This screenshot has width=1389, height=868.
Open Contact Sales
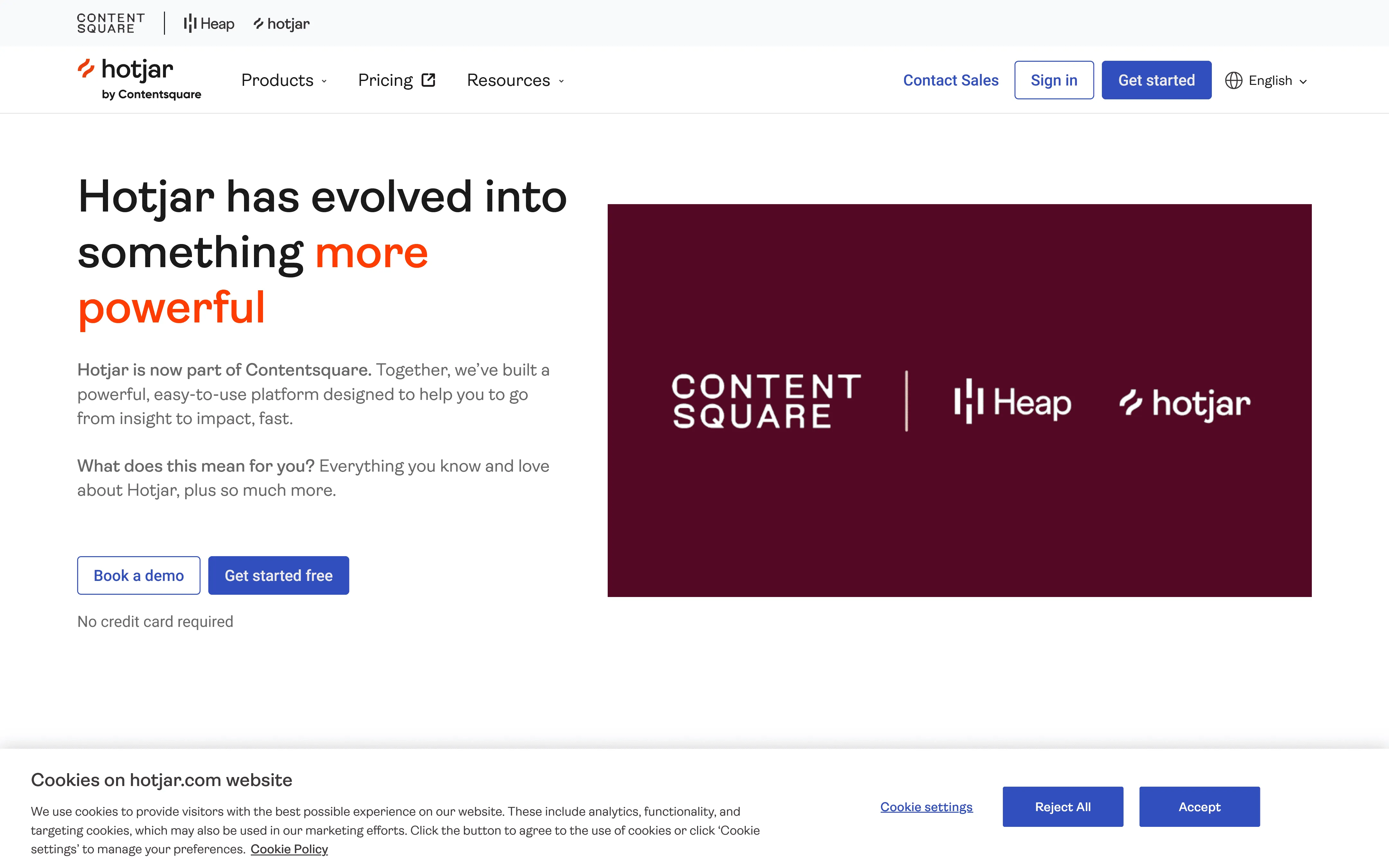(x=950, y=80)
